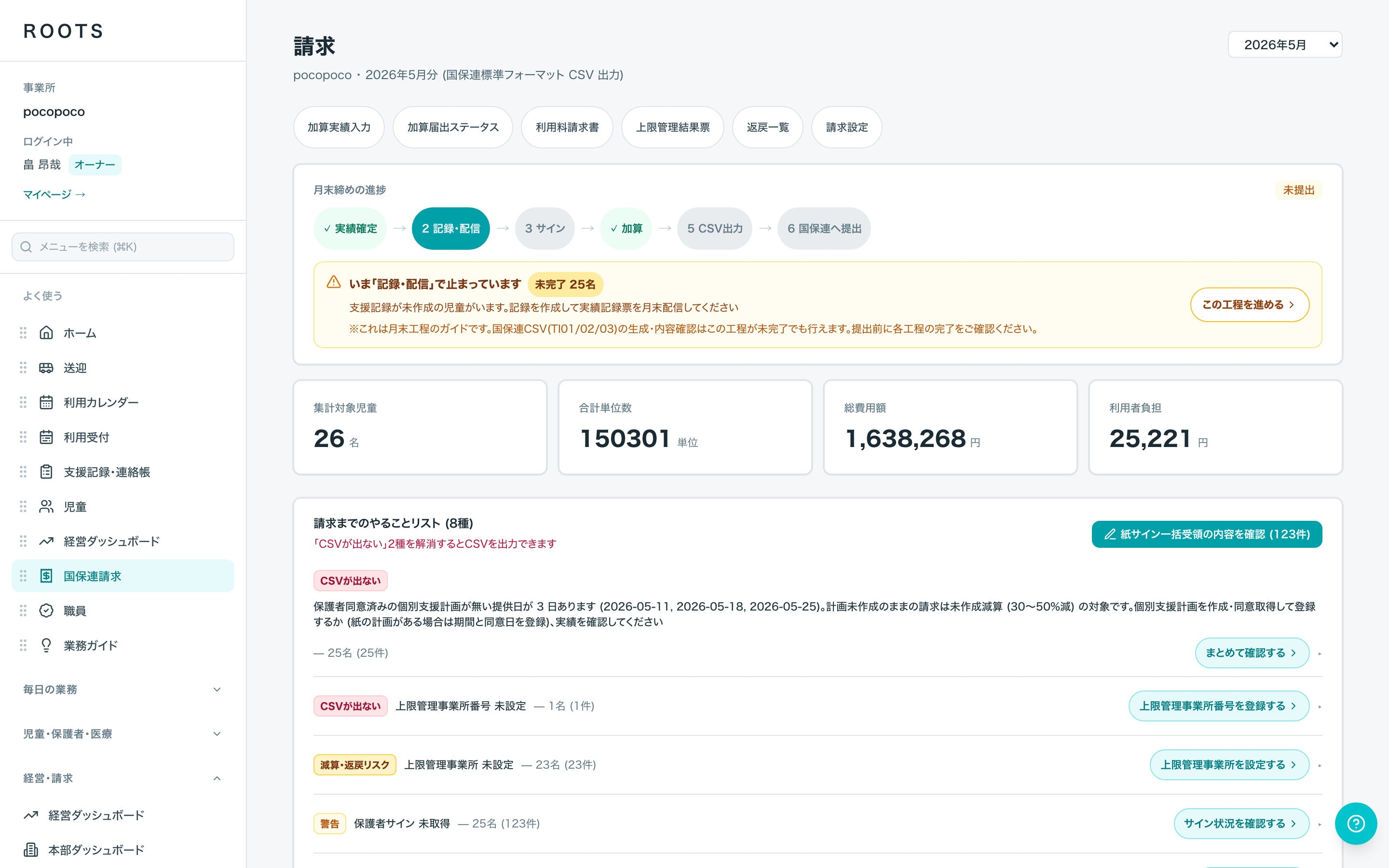Open the help question-mark floating button
1389x868 pixels.
tap(1356, 824)
